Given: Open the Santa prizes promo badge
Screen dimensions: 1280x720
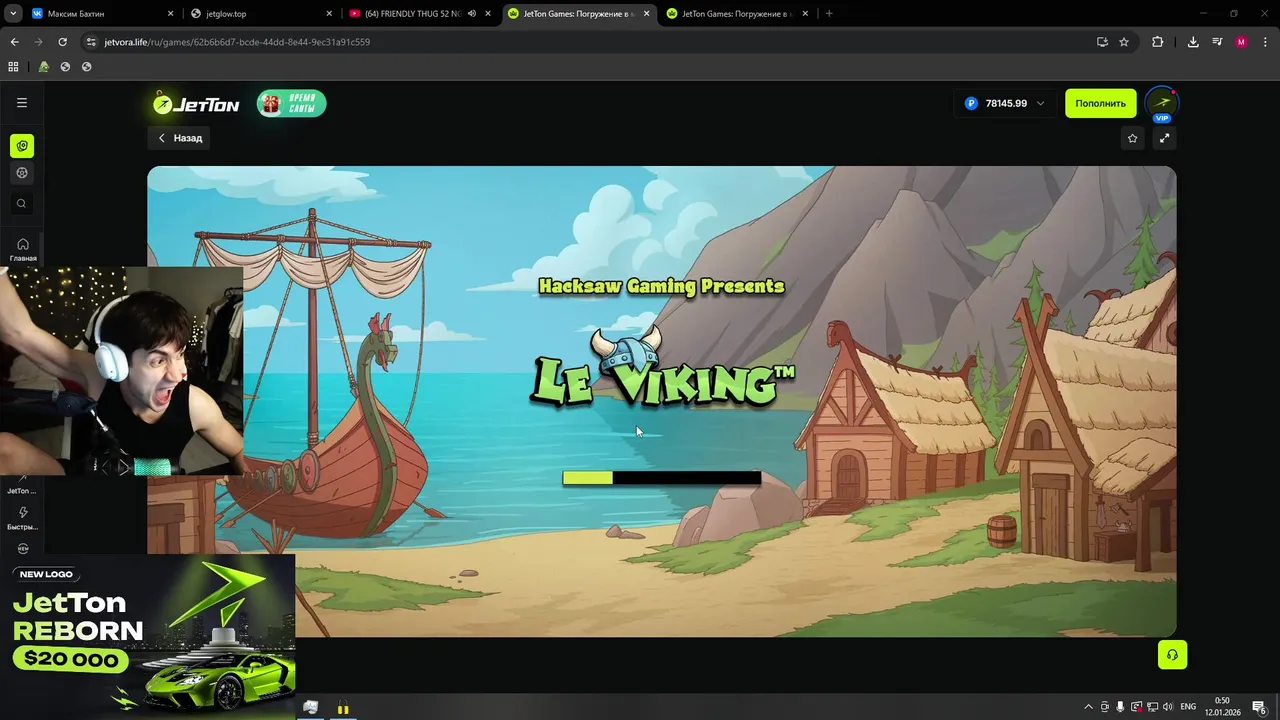Looking at the screenshot, I should [x=291, y=104].
